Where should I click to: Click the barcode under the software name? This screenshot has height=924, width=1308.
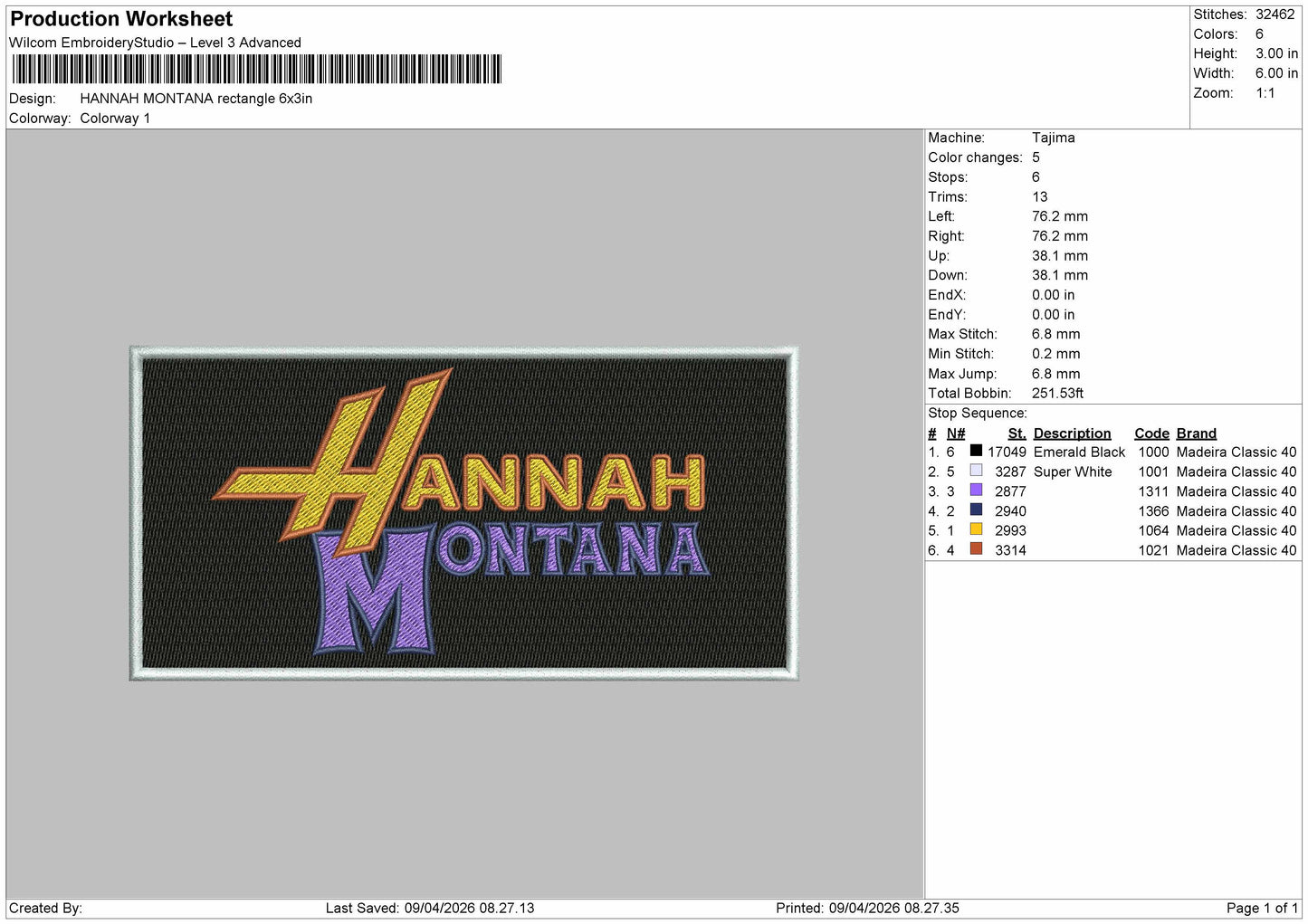pos(256,70)
